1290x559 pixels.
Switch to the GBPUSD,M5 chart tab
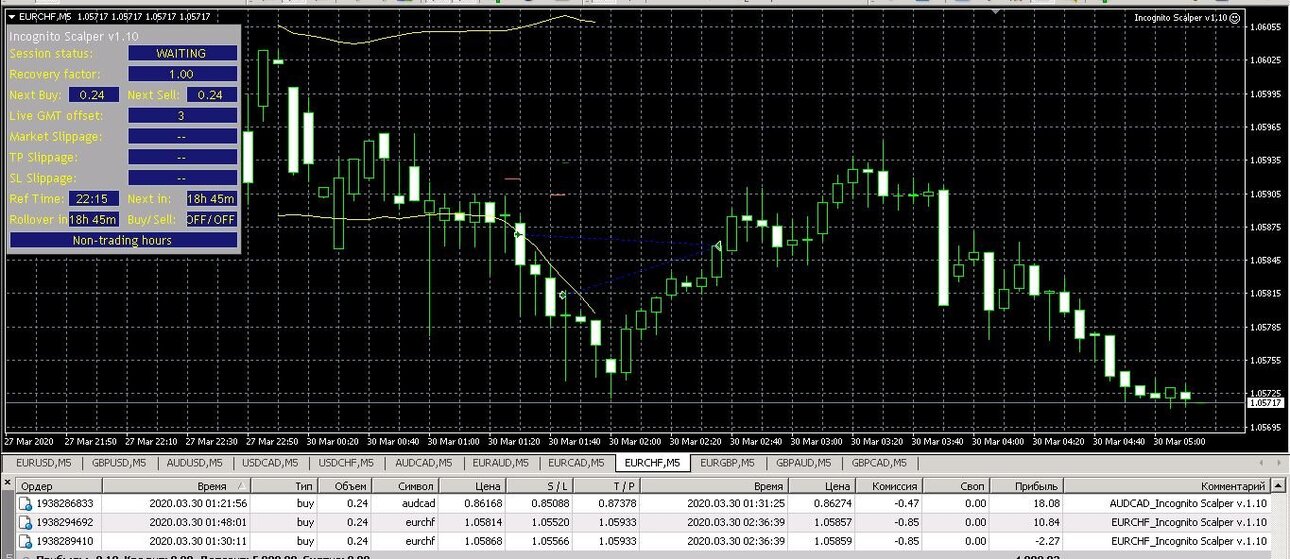[x=119, y=463]
